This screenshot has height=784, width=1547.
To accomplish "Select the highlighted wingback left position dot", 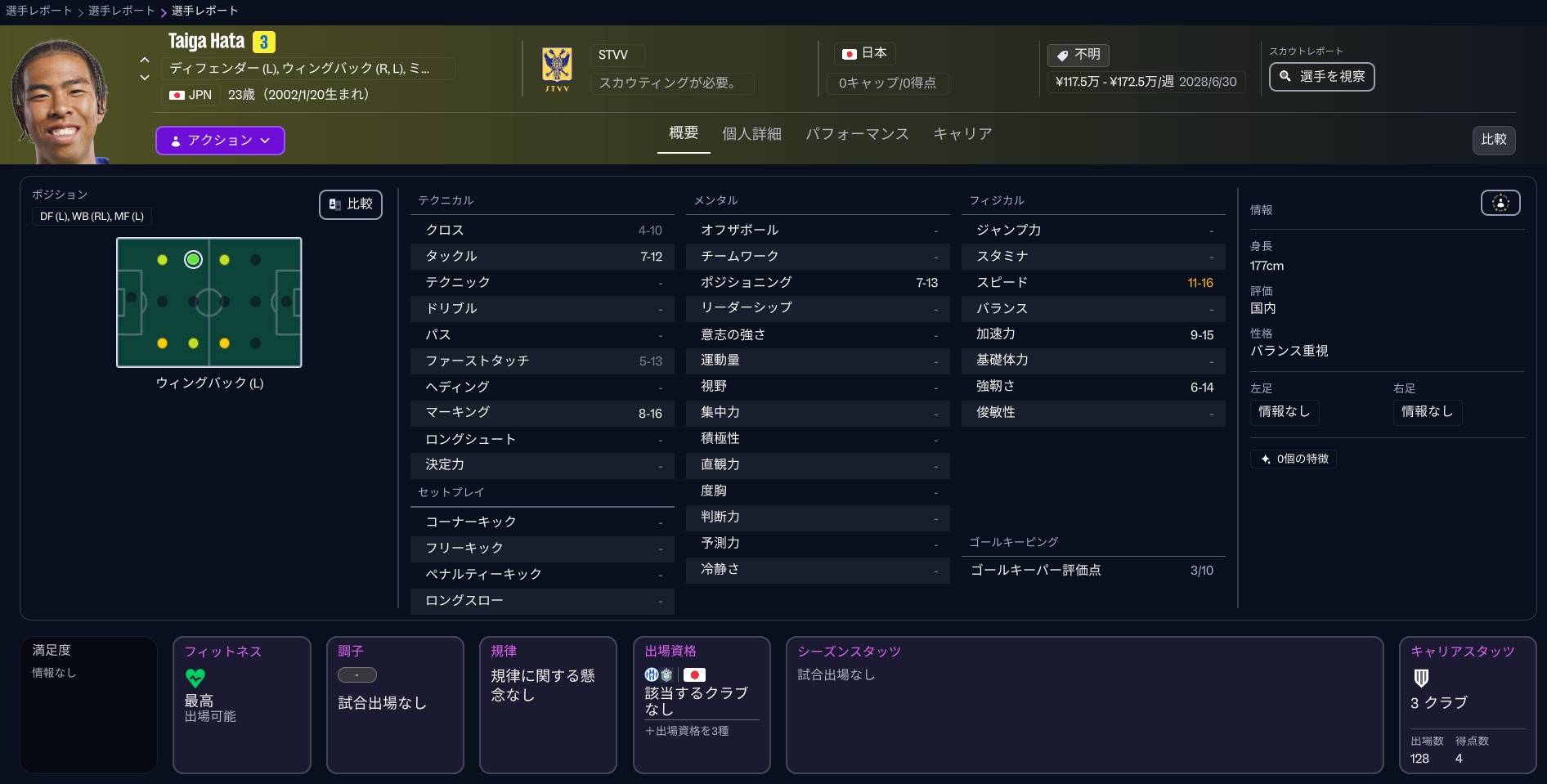I will coord(193,260).
